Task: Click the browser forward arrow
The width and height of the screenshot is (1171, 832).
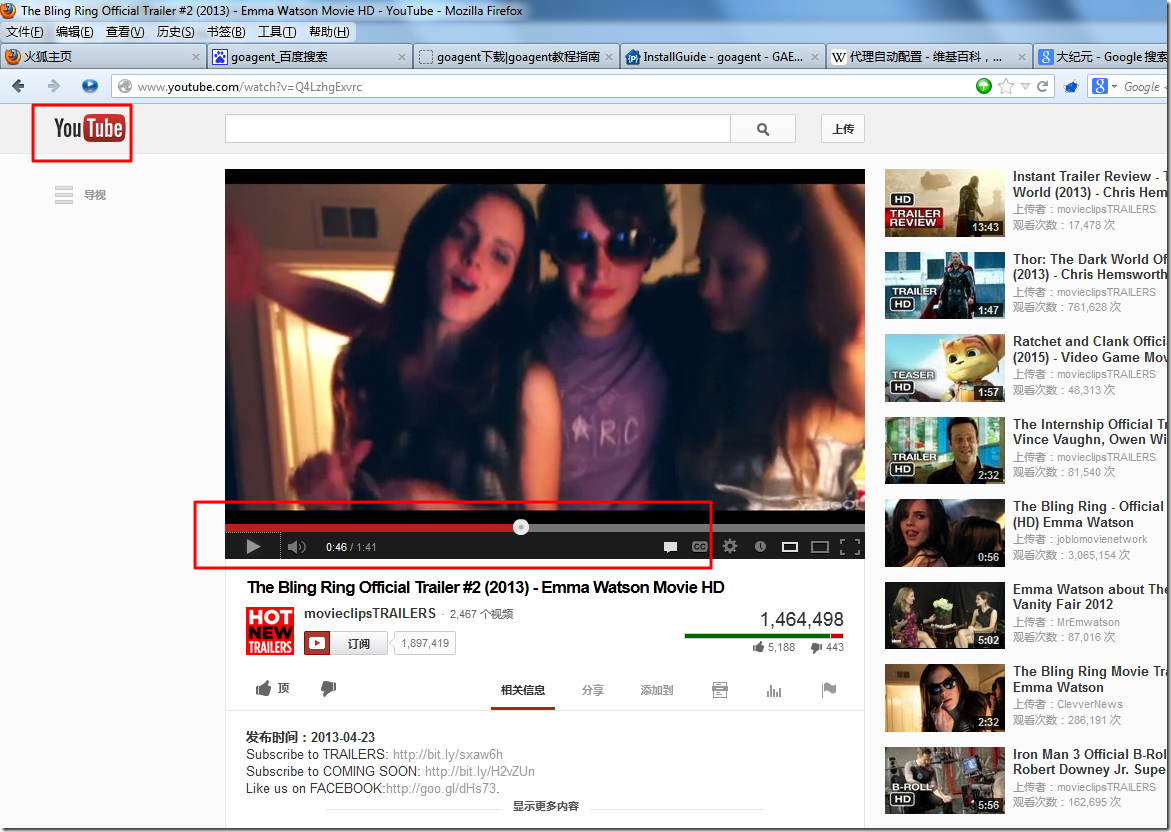Action: point(54,86)
